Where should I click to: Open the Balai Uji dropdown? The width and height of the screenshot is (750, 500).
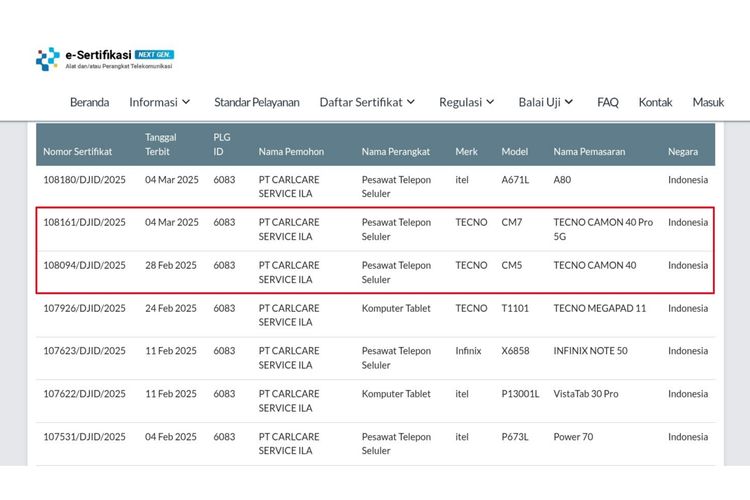[546, 102]
